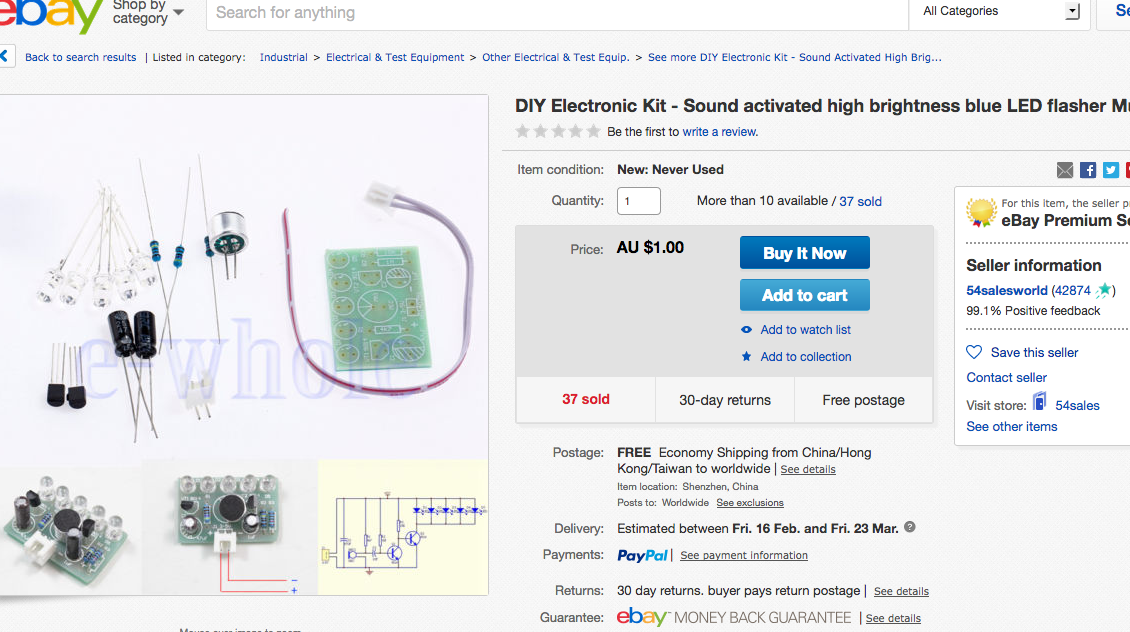Screen dimensions: 1130x632
Task: Click the heart icon to save seller
Action: pos(974,352)
